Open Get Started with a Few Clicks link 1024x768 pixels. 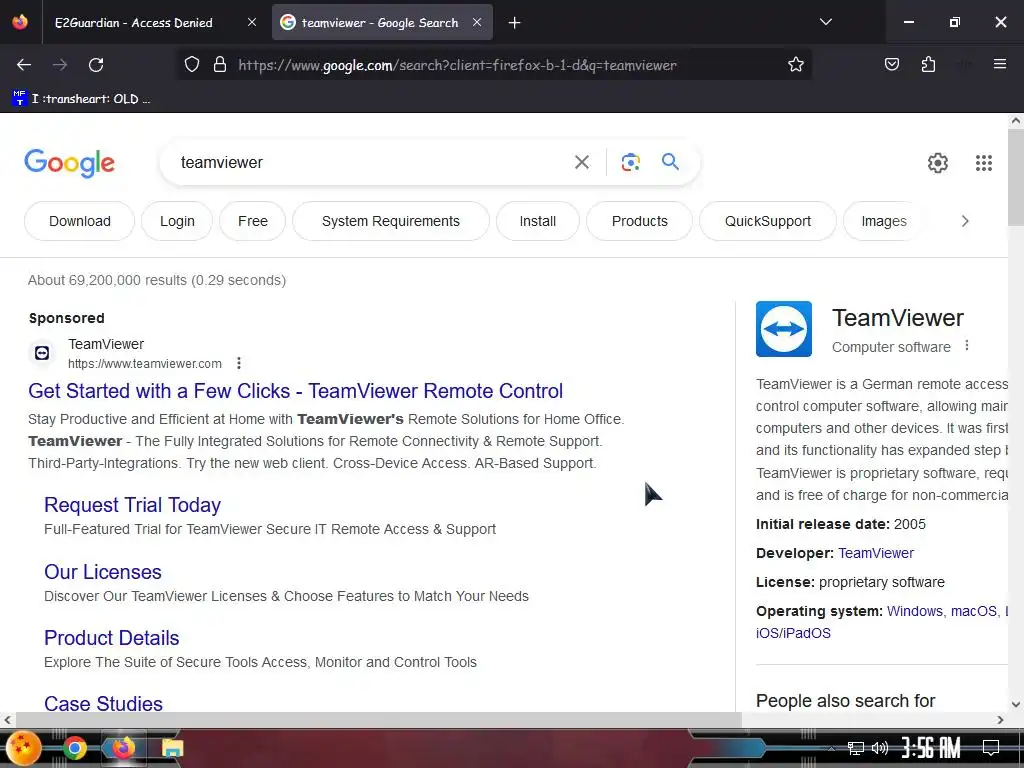(x=295, y=391)
